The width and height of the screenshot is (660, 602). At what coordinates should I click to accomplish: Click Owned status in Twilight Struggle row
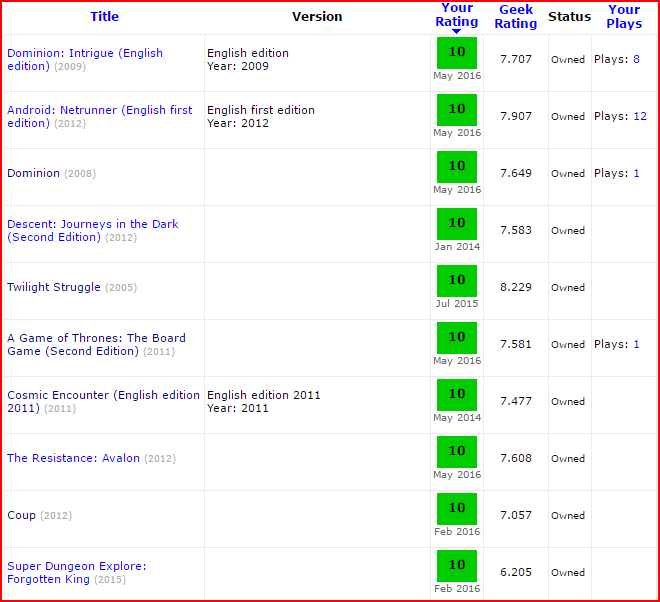[x=568, y=288]
